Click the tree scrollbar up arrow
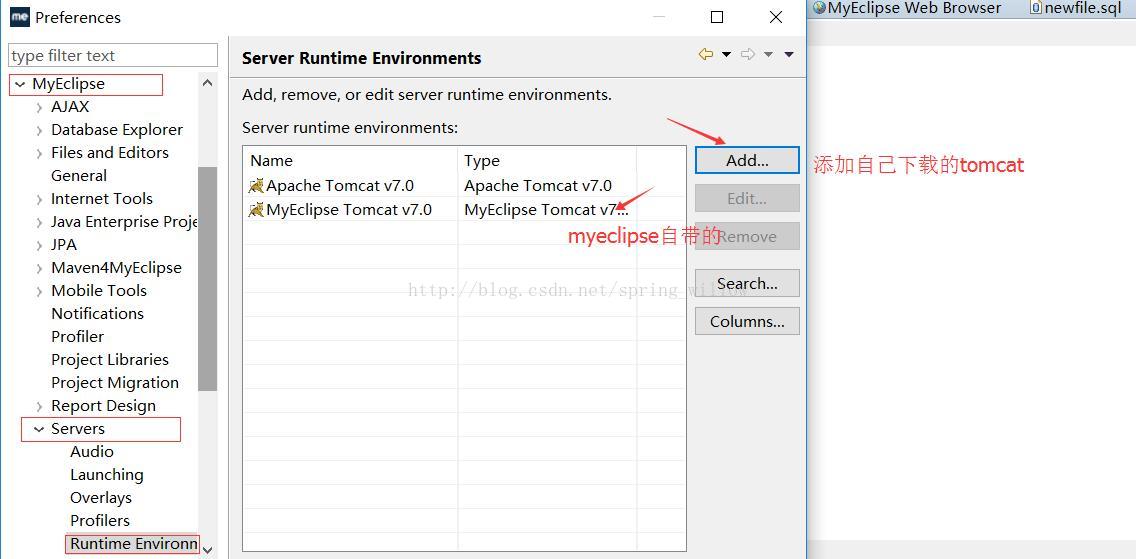 point(207,83)
